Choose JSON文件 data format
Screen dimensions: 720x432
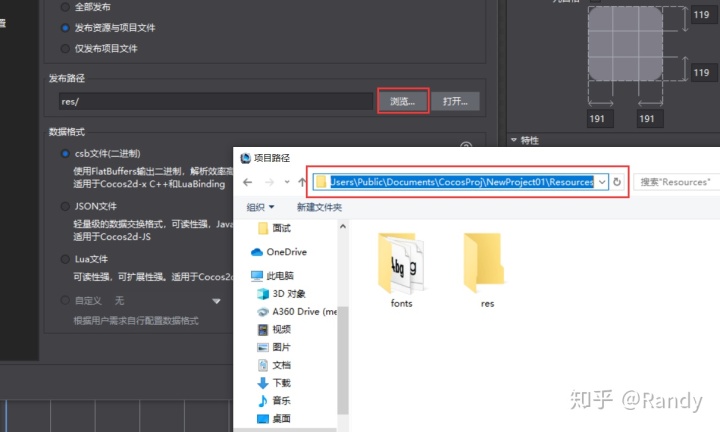click(65, 206)
